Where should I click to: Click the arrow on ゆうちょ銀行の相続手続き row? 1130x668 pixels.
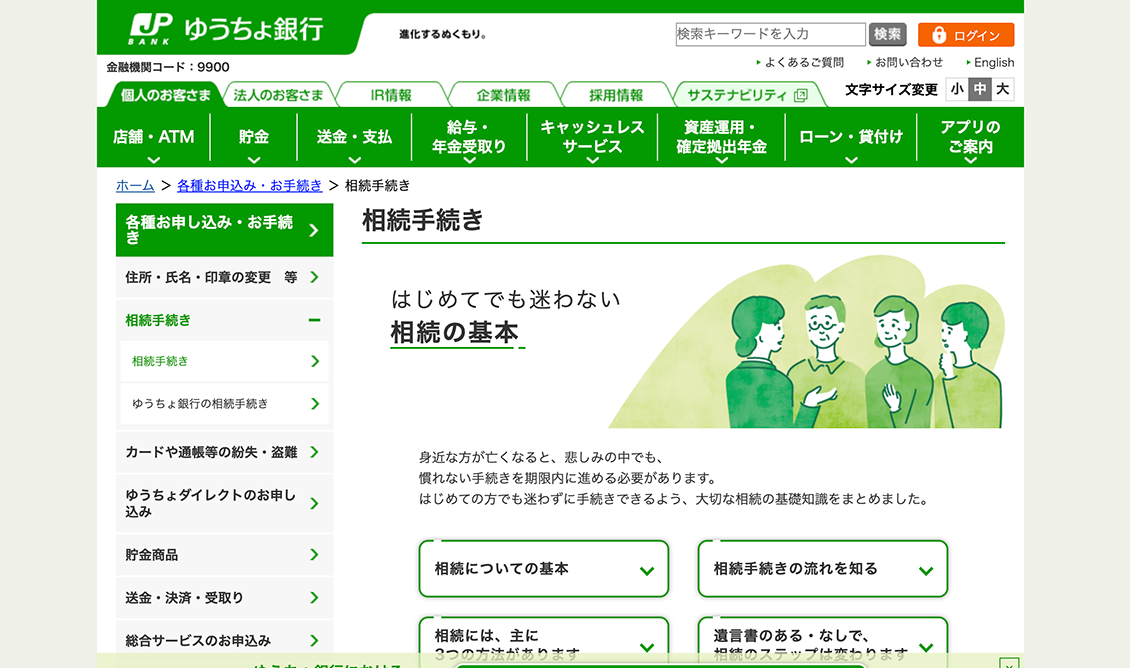[315, 404]
